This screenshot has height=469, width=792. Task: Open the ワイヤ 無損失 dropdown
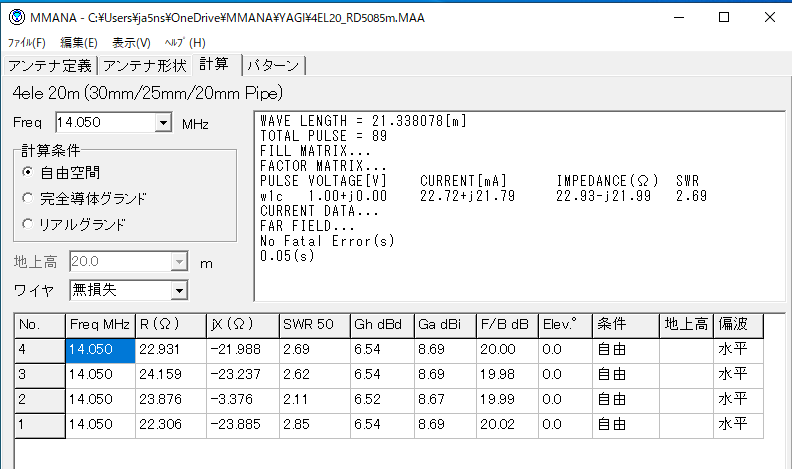(179, 290)
